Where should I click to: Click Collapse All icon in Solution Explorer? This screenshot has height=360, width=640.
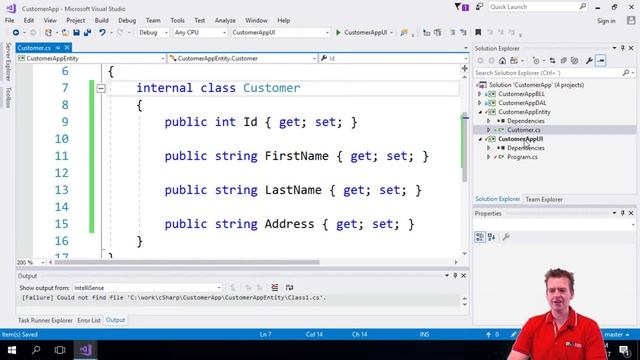pyautogui.click(x=564, y=61)
